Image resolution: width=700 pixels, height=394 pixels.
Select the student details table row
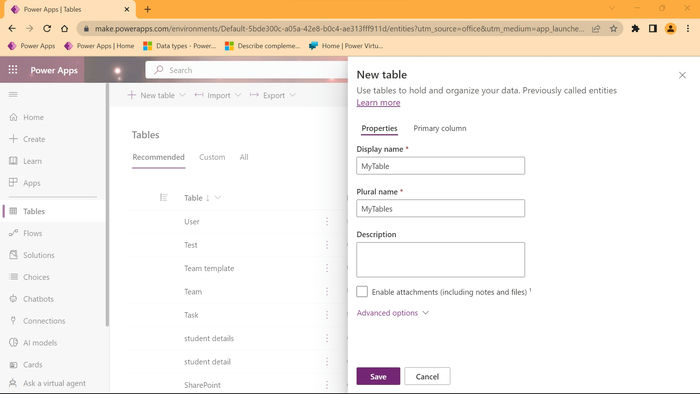pyautogui.click(x=209, y=338)
